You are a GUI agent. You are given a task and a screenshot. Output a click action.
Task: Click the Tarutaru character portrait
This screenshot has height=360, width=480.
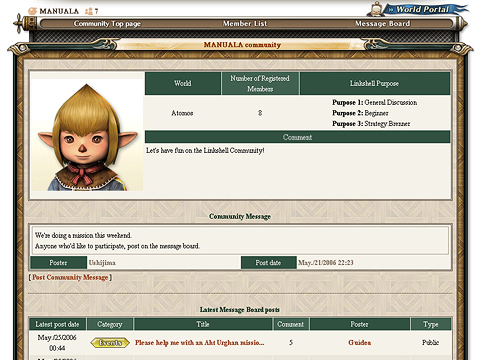click(87, 135)
